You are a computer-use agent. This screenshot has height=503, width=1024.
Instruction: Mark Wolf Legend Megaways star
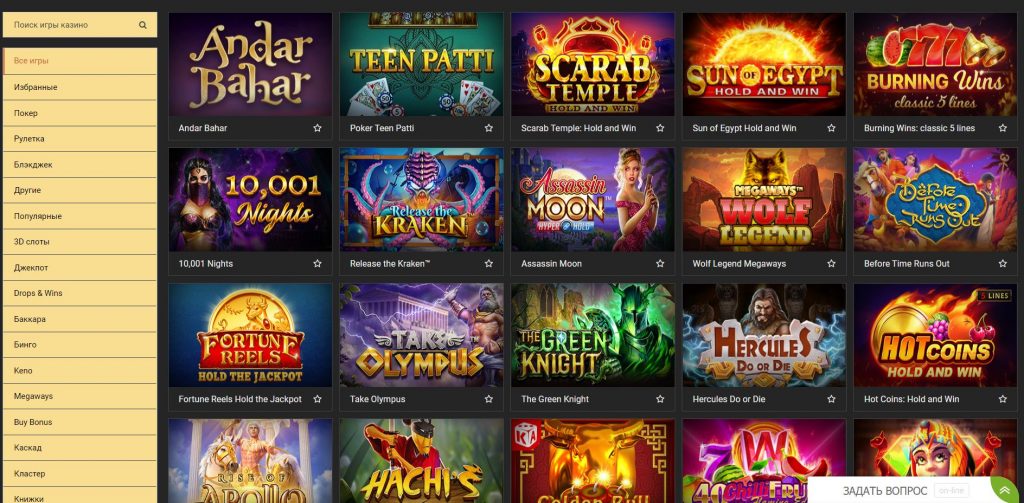pos(831,264)
